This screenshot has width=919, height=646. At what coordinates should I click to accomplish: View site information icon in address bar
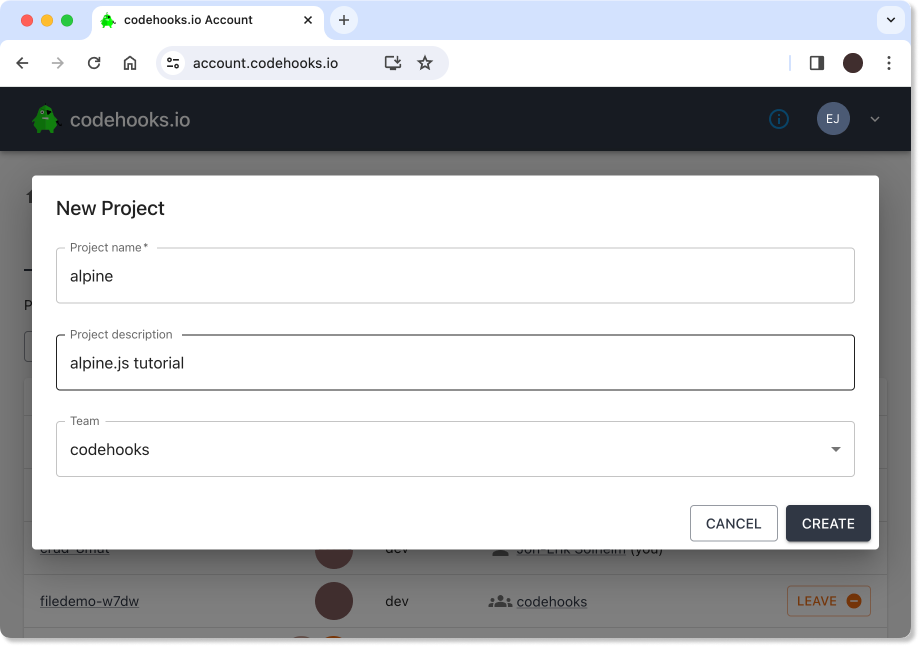pyautogui.click(x=173, y=63)
